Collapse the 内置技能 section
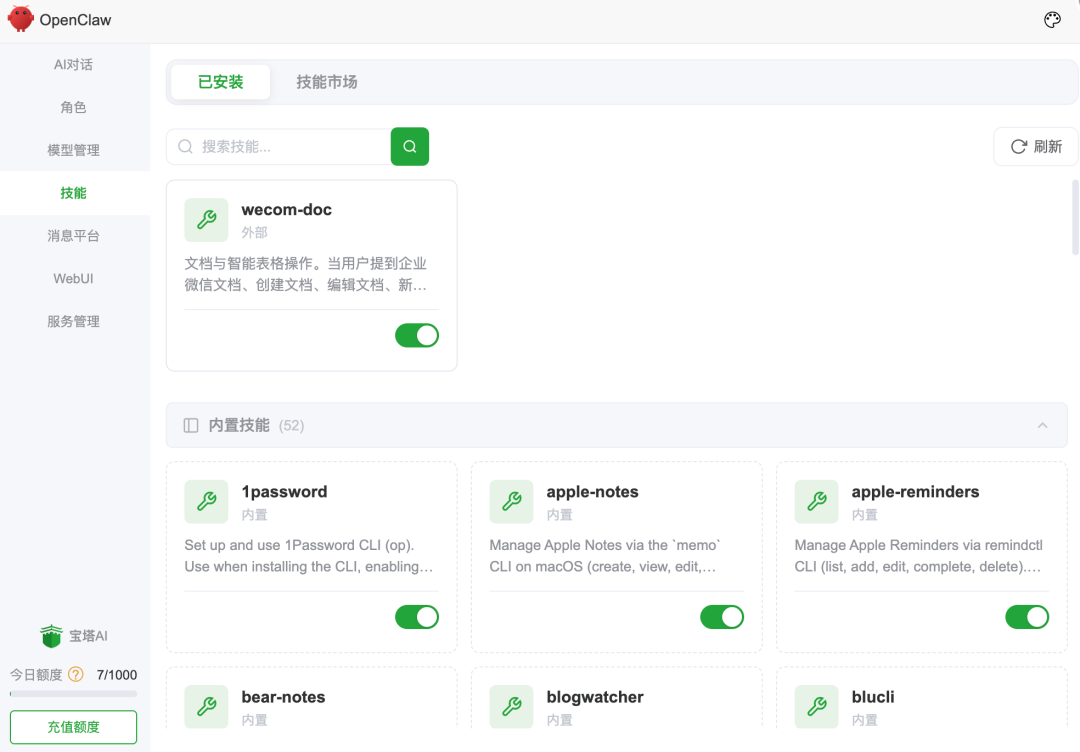This screenshot has height=752, width=1080. pyautogui.click(x=1043, y=425)
